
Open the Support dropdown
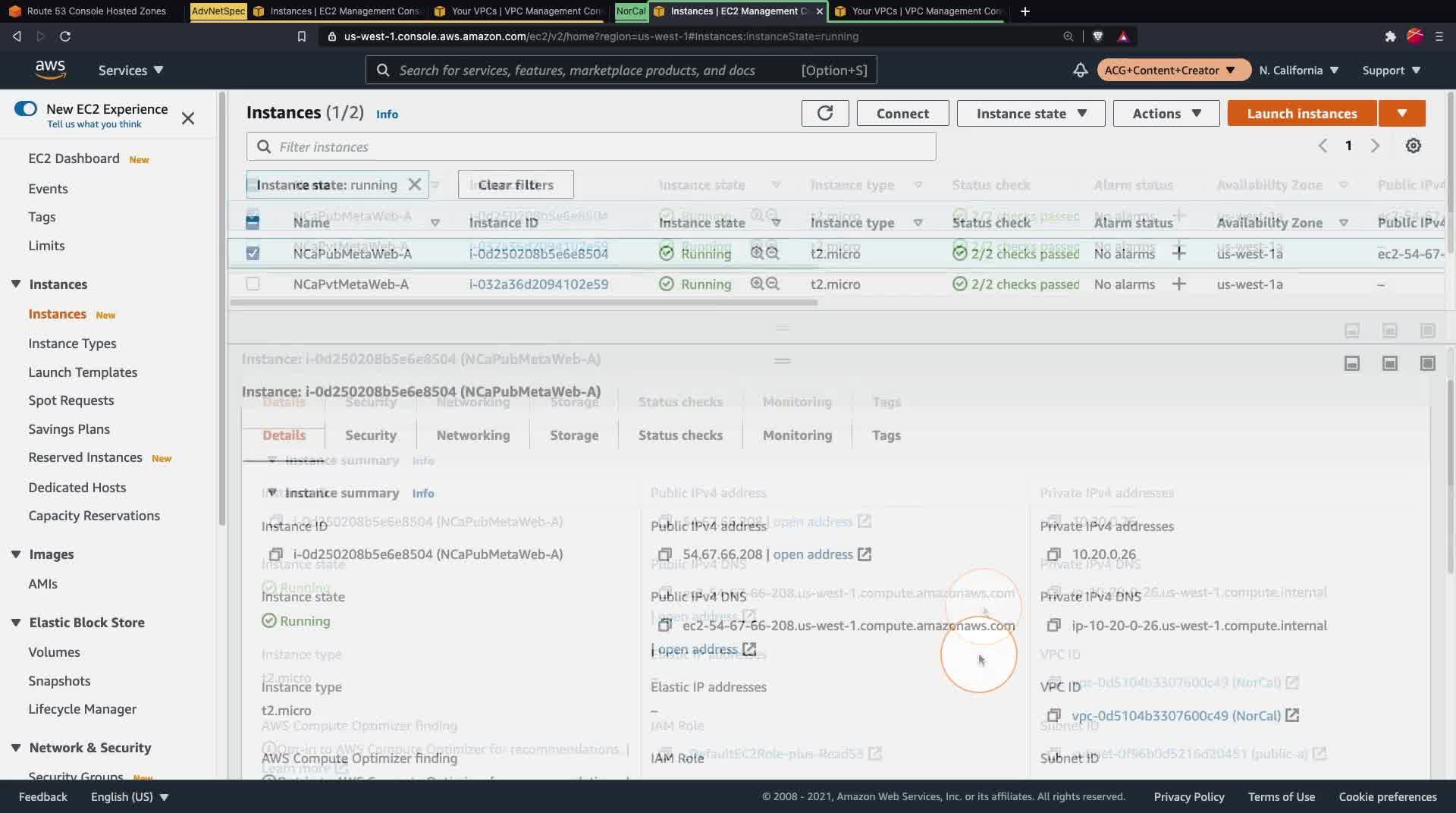pyautogui.click(x=1392, y=70)
